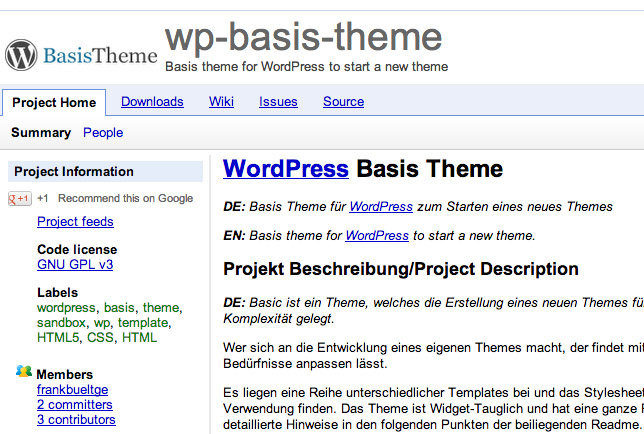Click the Members heading text
Viewport: 644px width, 434px height.
[64, 374]
